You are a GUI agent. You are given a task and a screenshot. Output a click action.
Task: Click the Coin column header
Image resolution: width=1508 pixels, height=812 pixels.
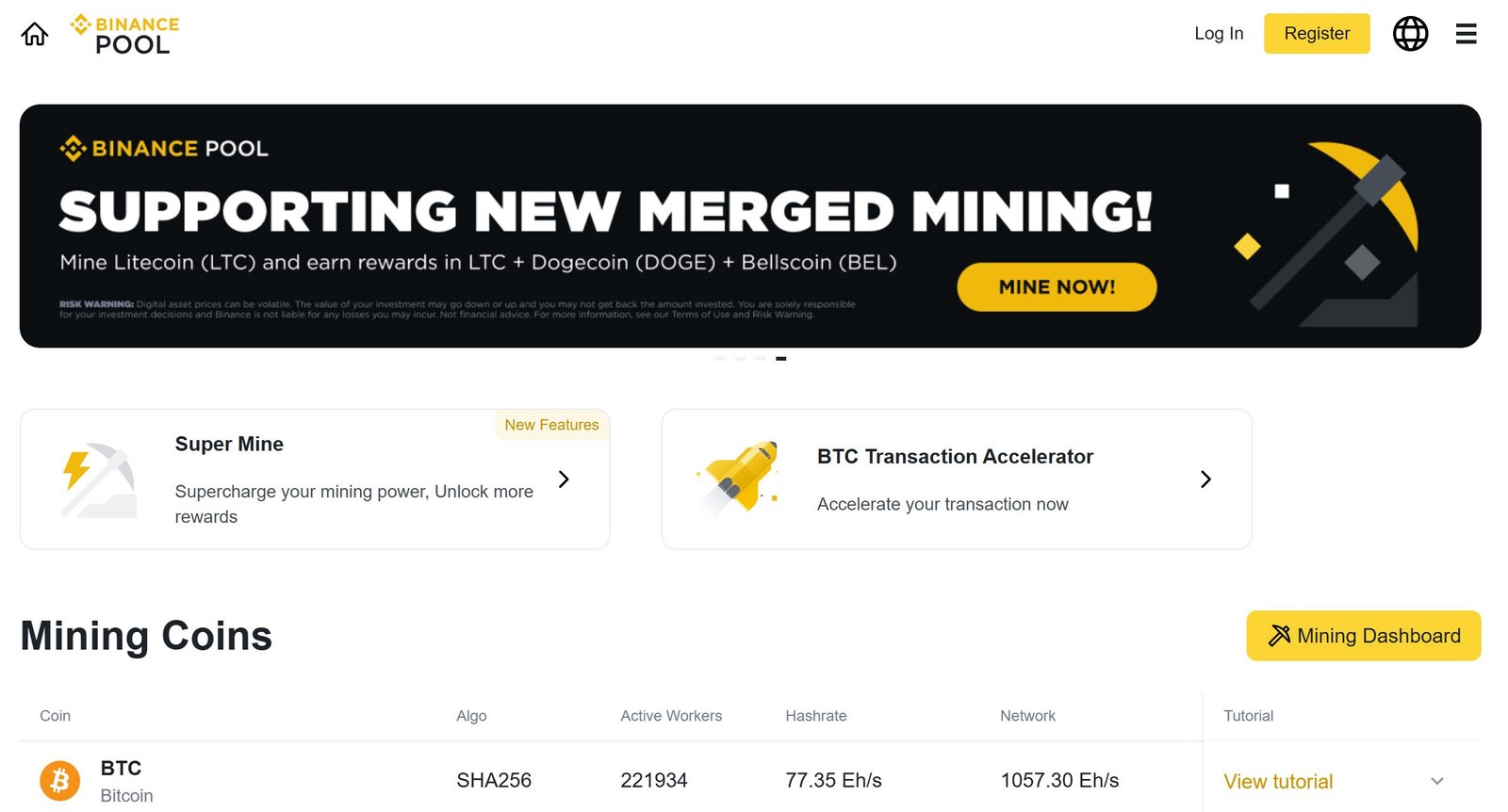55,716
